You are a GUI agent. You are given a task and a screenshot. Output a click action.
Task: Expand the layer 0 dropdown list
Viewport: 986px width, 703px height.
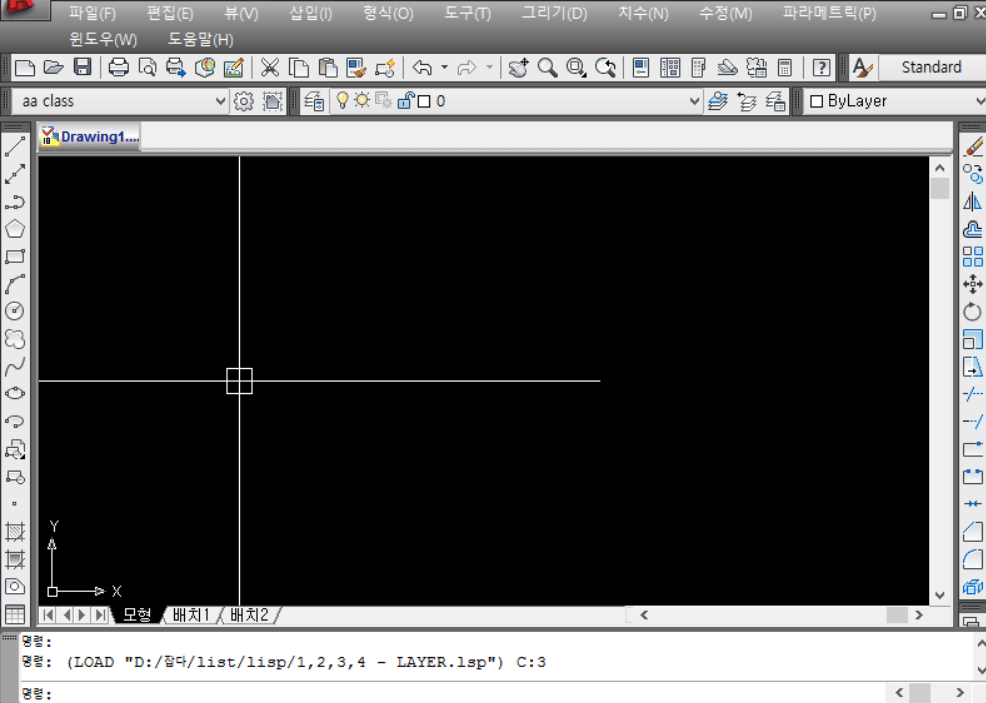coord(694,101)
